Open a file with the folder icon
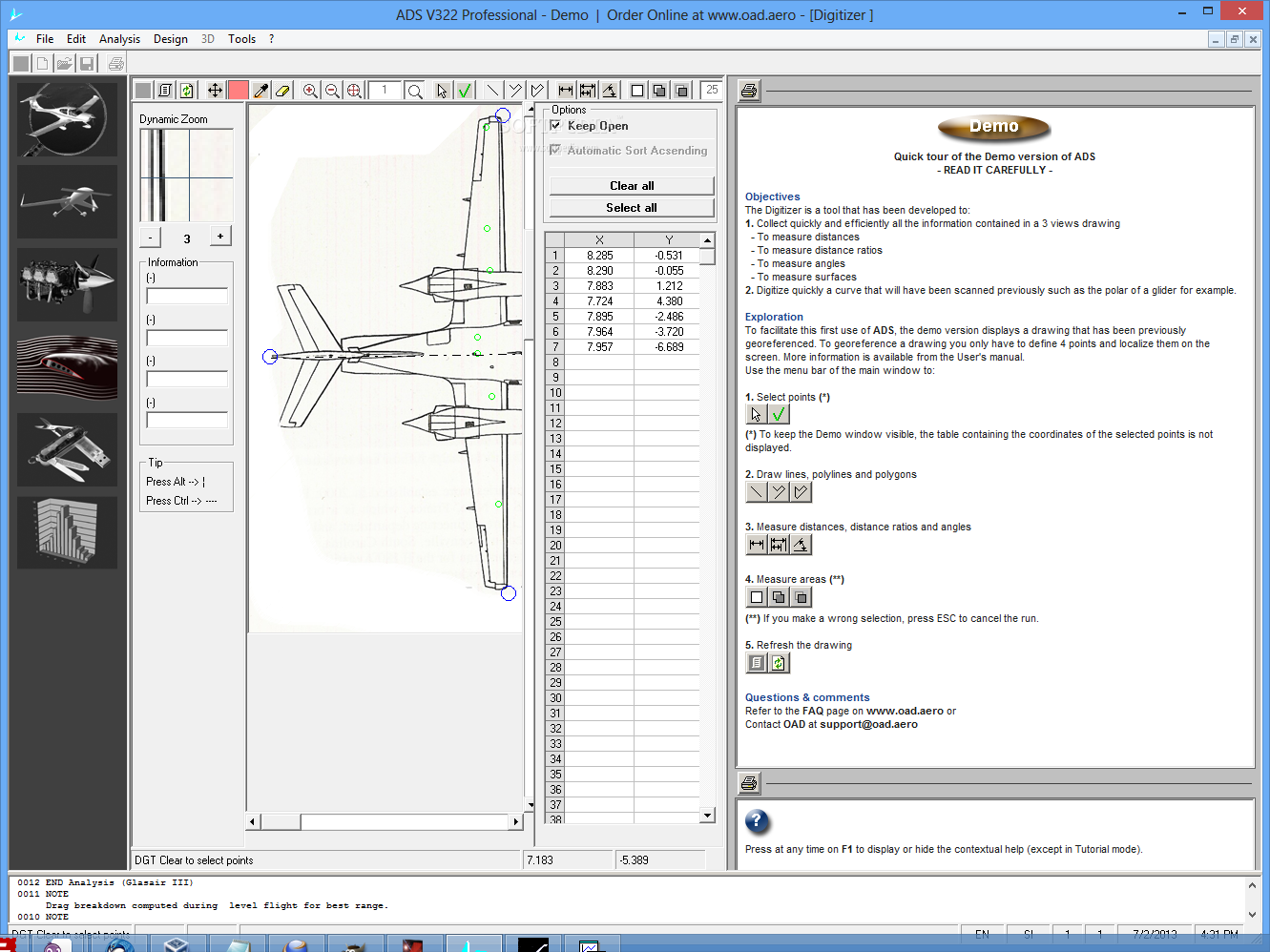The height and width of the screenshot is (952, 1270). (64, 64)
